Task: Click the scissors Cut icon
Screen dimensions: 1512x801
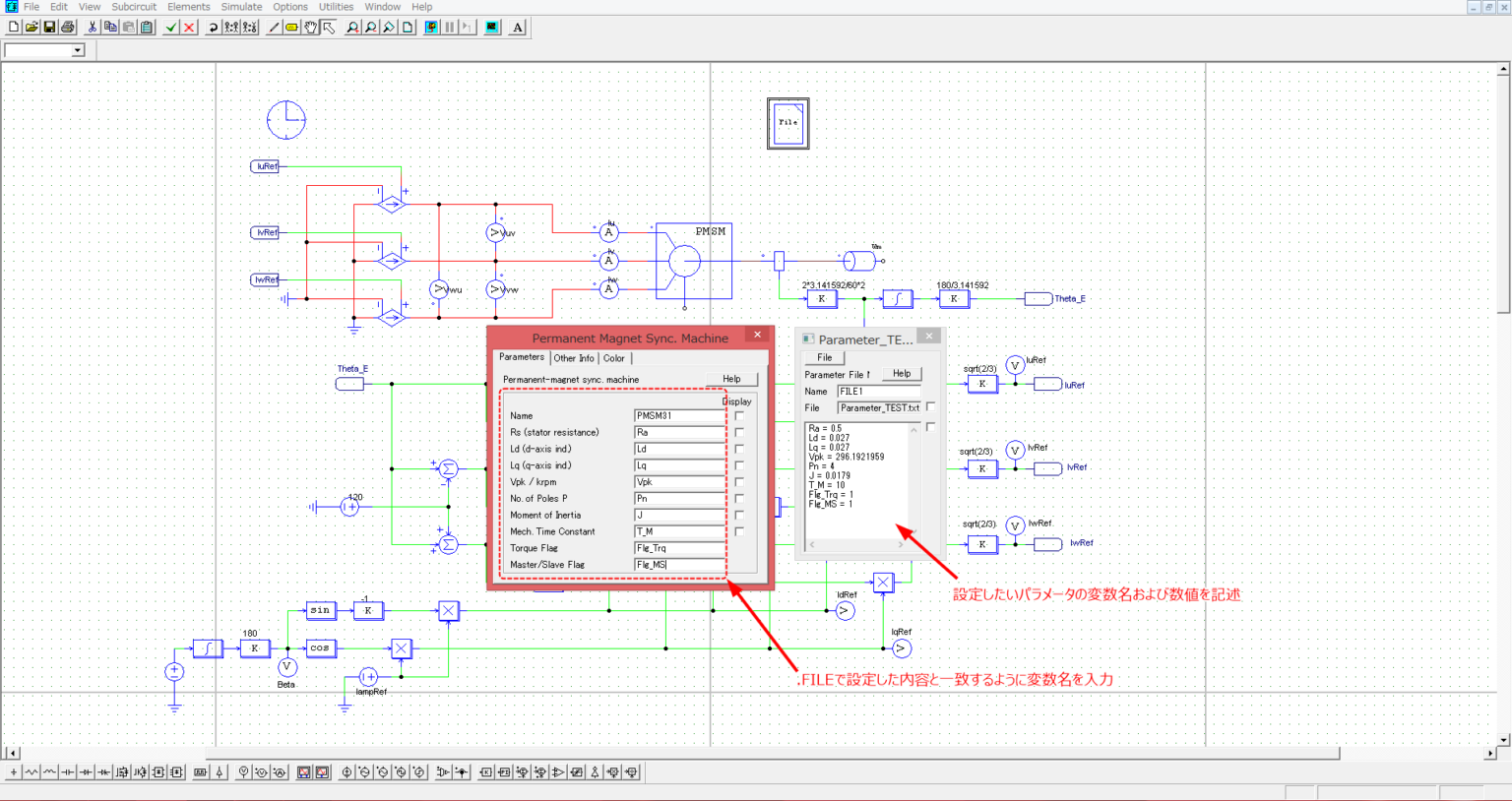Action: coord(92,28)
